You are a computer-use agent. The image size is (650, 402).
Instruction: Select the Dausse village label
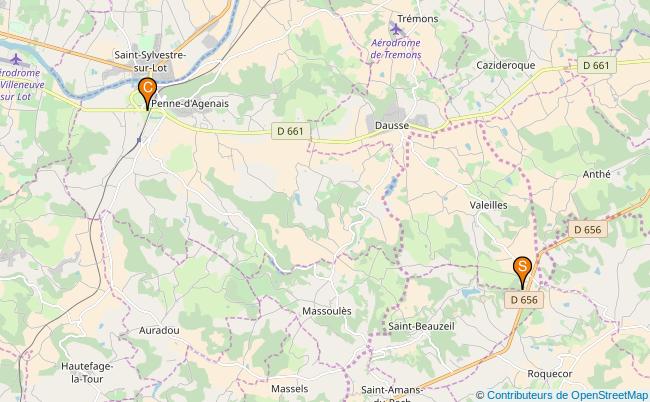pos(392,125)
